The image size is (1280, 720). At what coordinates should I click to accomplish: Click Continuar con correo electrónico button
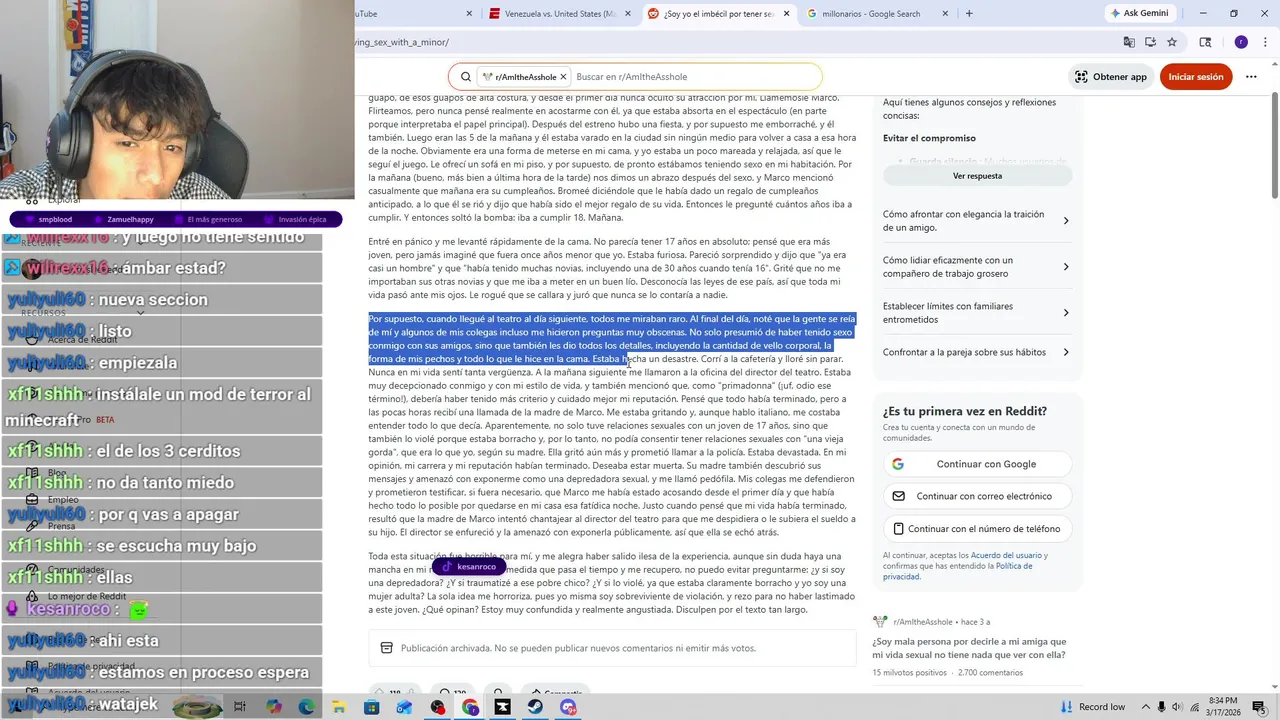point(977,496)
